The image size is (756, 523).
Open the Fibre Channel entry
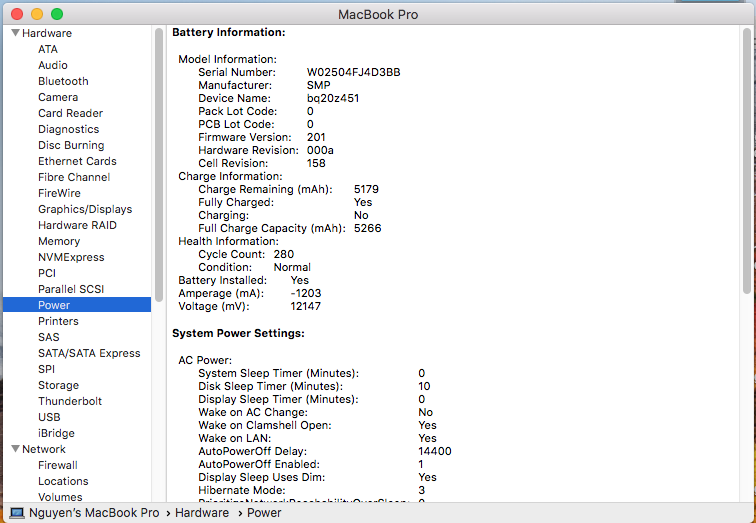coord(74,177)
